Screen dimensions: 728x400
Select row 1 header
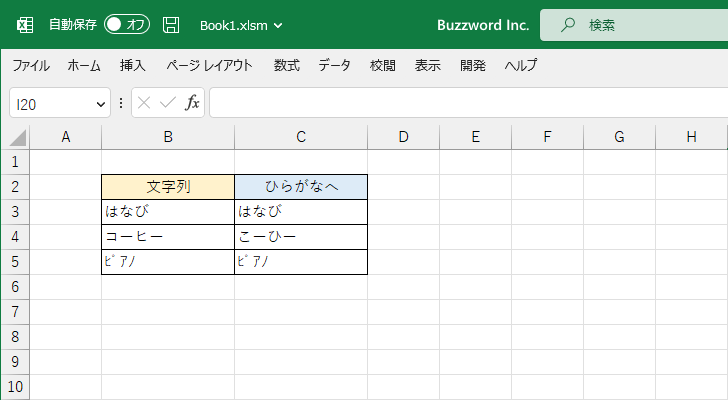pos(15,162)
